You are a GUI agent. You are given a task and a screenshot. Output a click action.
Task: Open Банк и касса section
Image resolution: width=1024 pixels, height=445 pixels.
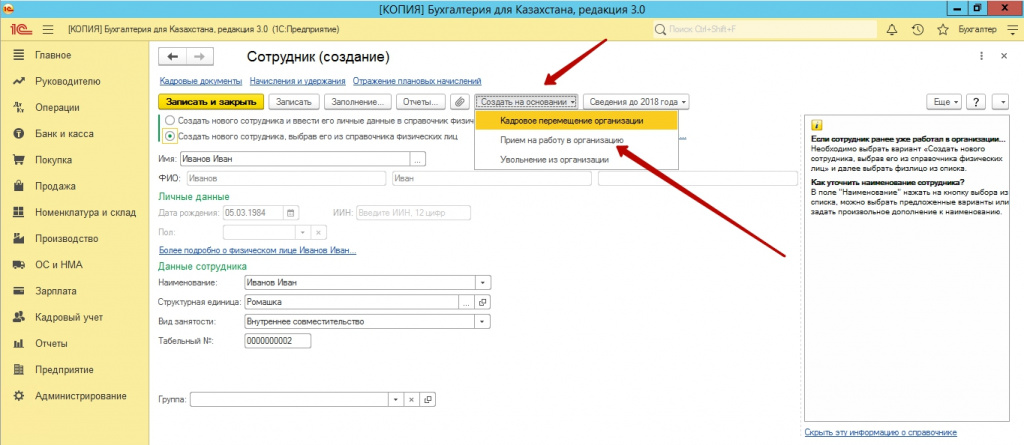click(64, 133)
